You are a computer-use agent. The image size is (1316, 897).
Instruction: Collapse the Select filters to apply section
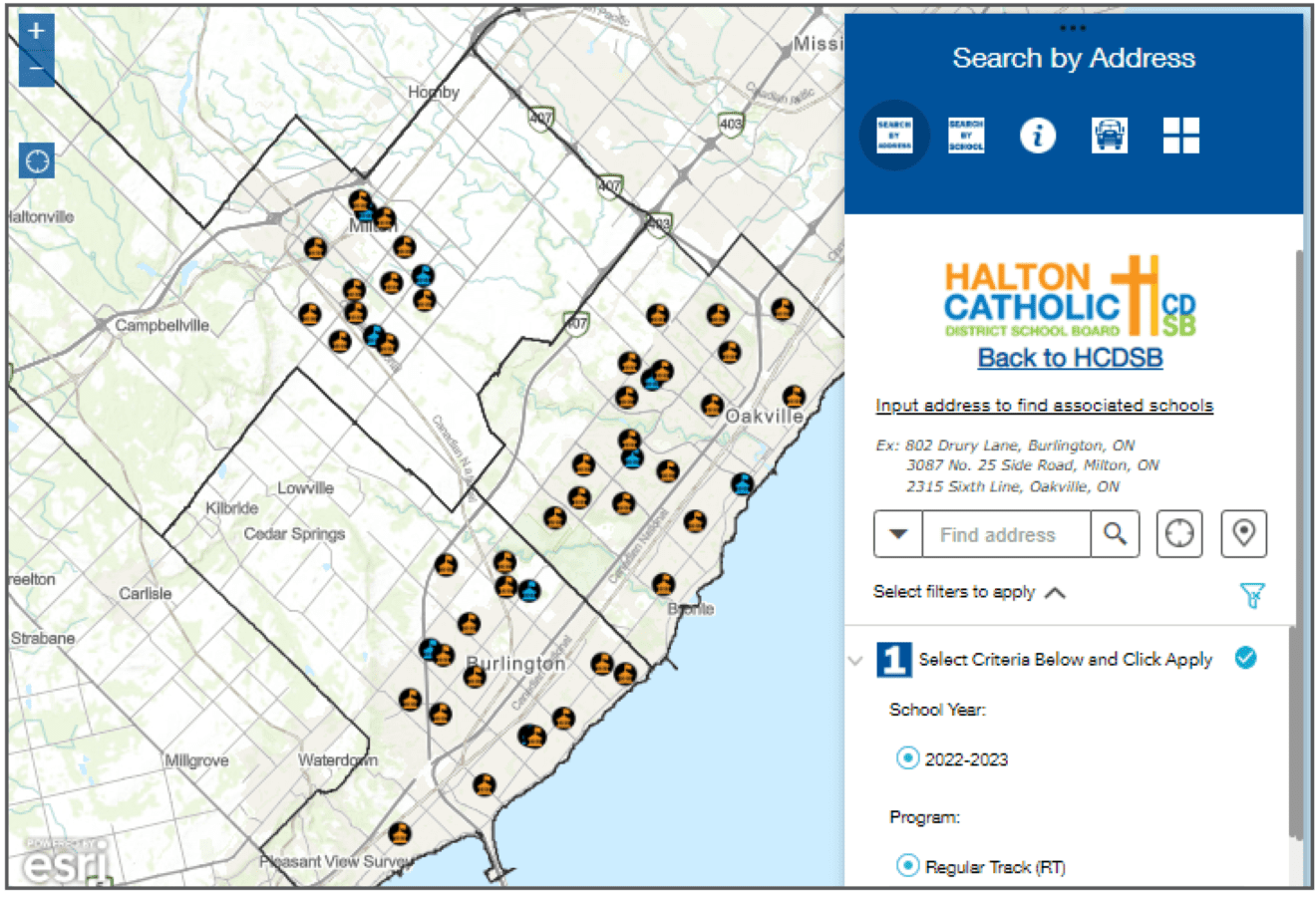[x=1055, y=590]
